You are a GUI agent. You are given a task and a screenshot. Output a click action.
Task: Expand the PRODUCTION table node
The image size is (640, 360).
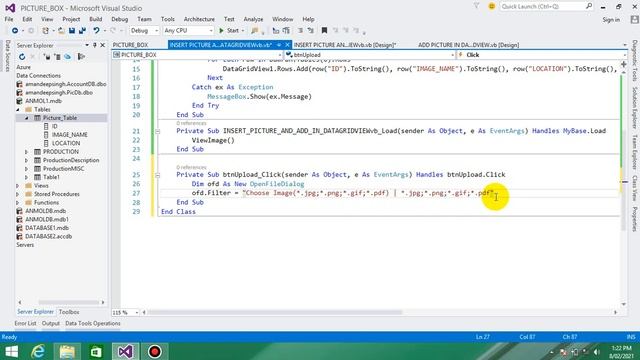pyautogui.click(x=27, y=152)
